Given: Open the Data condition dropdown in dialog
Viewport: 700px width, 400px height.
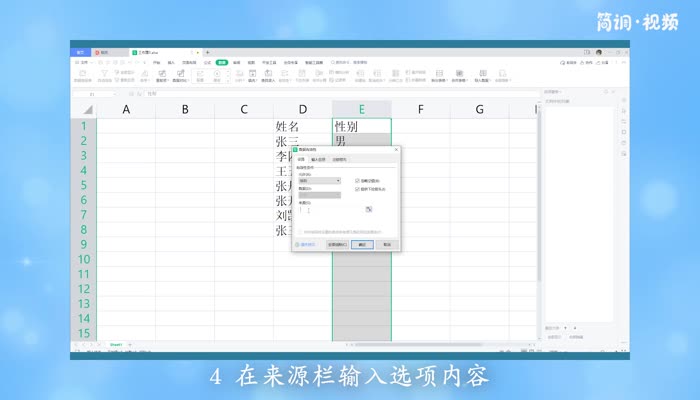Looking at the screenshot, I should [x=319, y=195].
